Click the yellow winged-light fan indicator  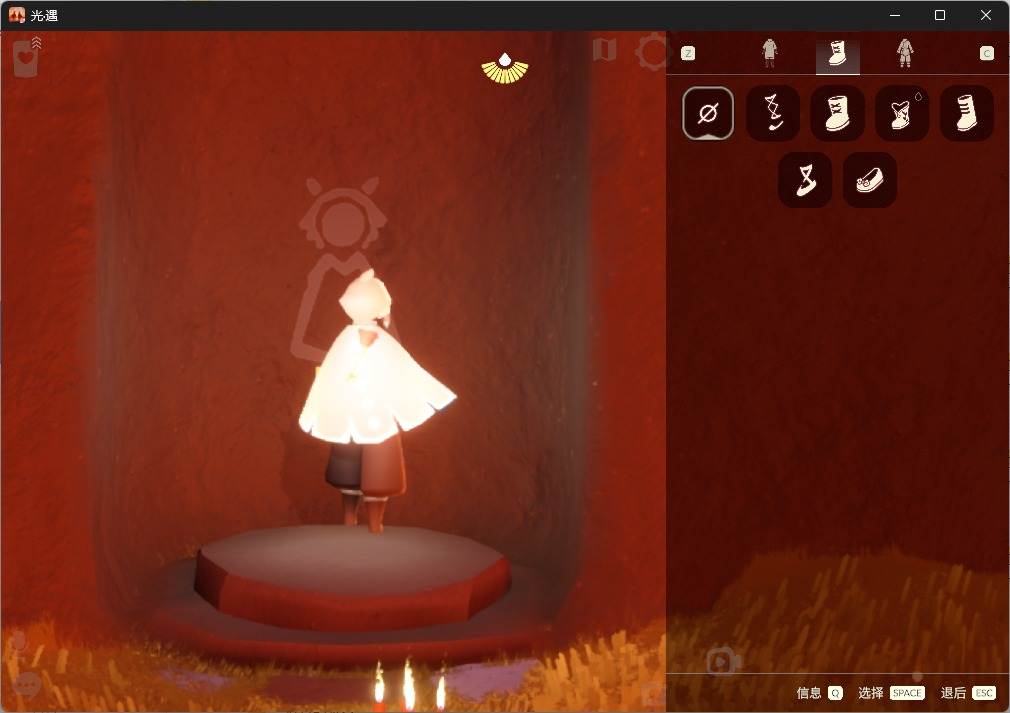tap(505, 69)
